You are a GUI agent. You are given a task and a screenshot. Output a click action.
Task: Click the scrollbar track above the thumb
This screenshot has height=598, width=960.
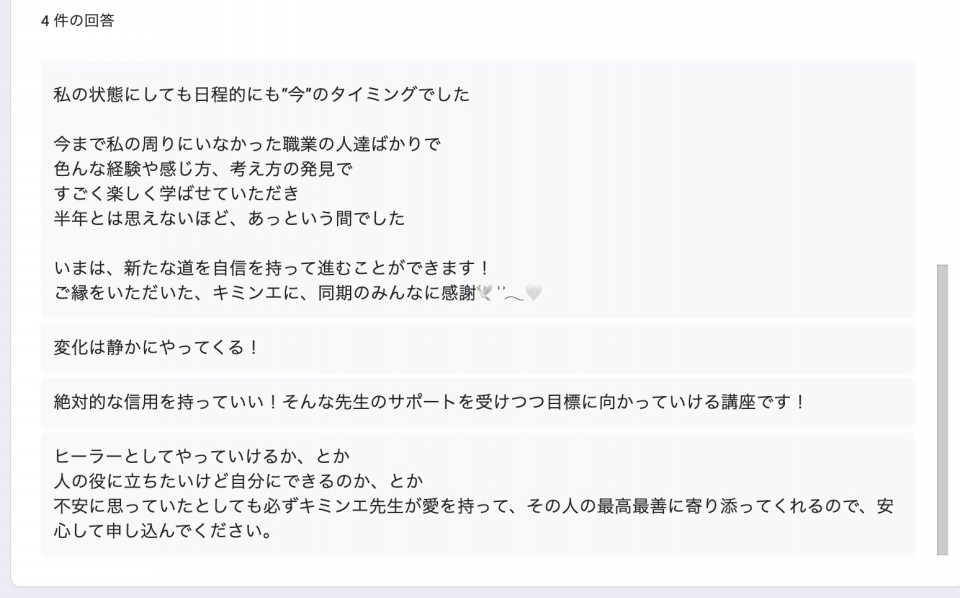pyautogui.click(x=942, y=162)
